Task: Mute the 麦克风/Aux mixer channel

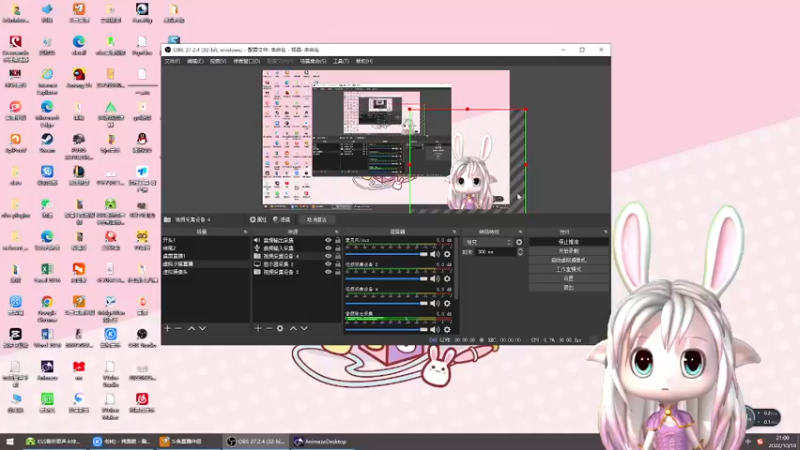Action: click(x=435, y=254)
